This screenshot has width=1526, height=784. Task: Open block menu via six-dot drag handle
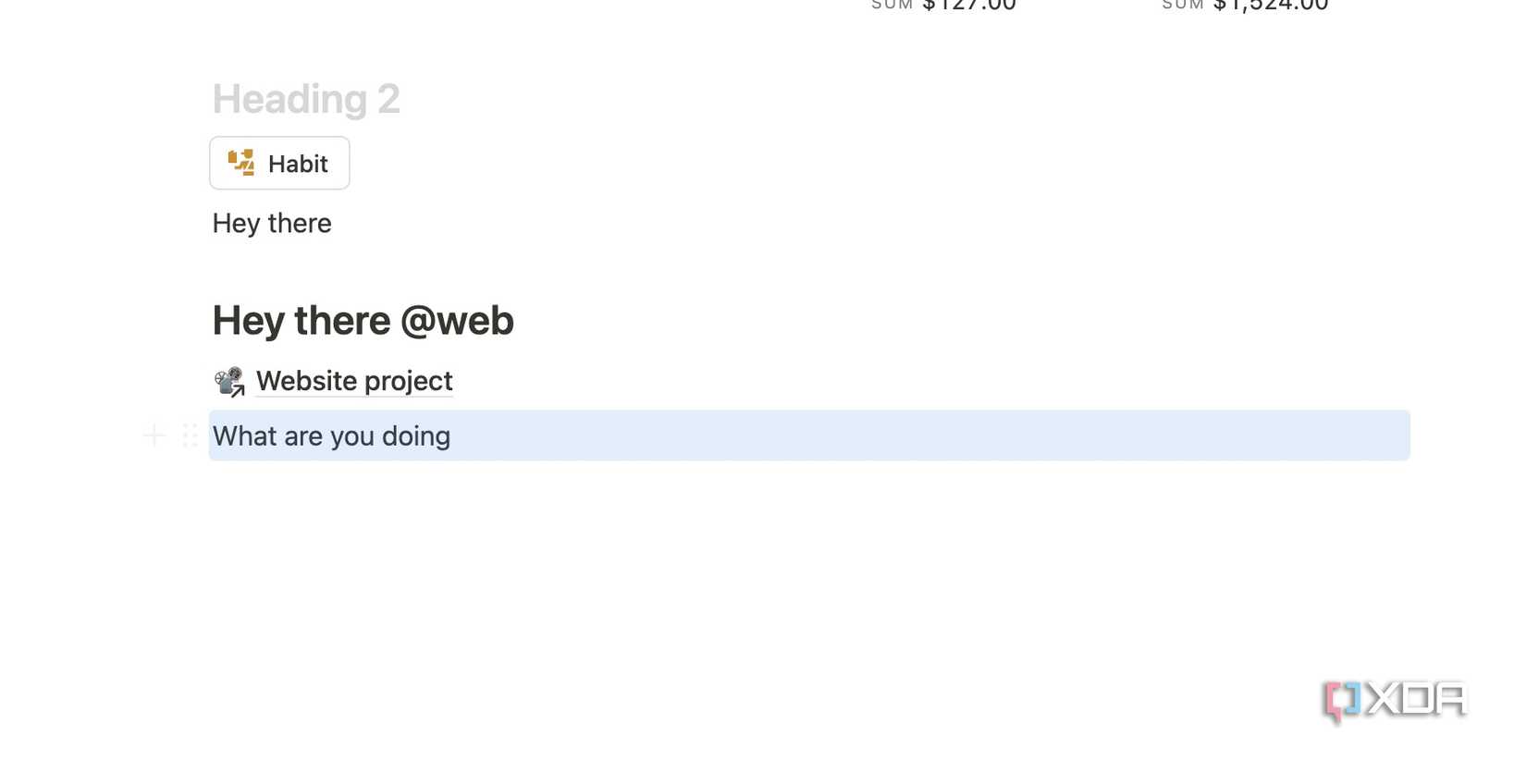click(190, 435)
